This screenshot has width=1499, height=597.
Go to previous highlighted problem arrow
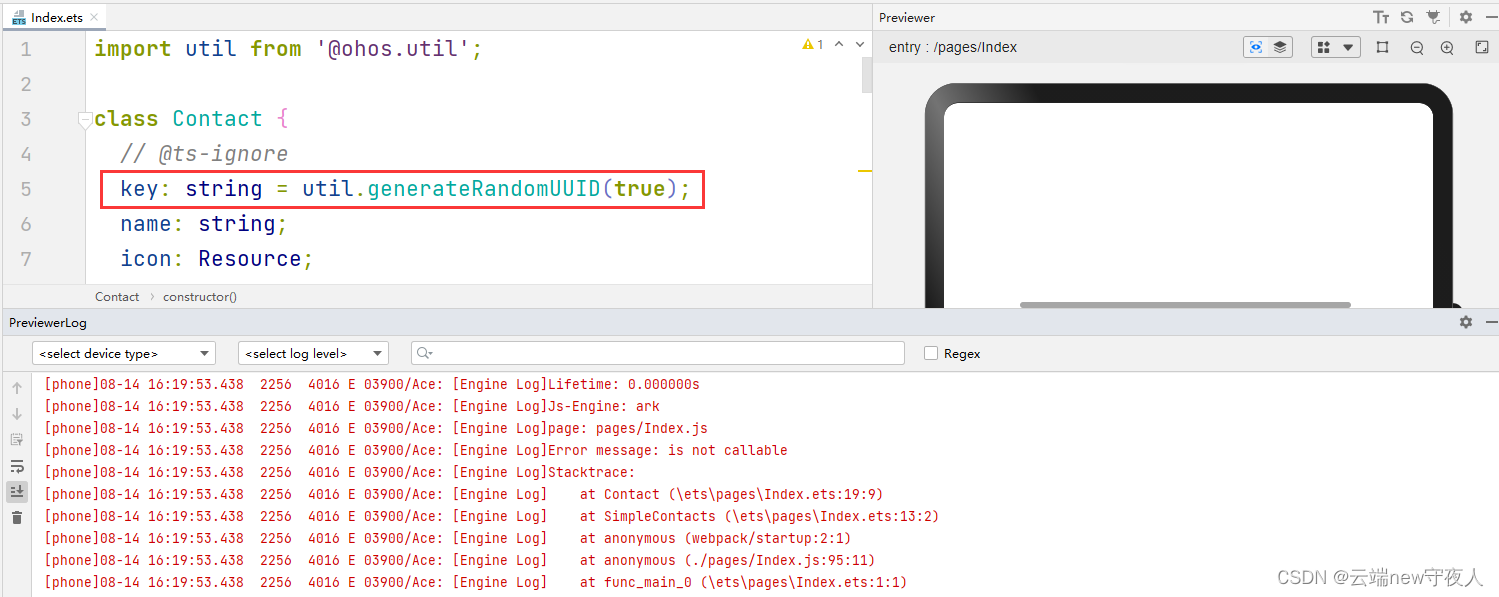point(839,44)
